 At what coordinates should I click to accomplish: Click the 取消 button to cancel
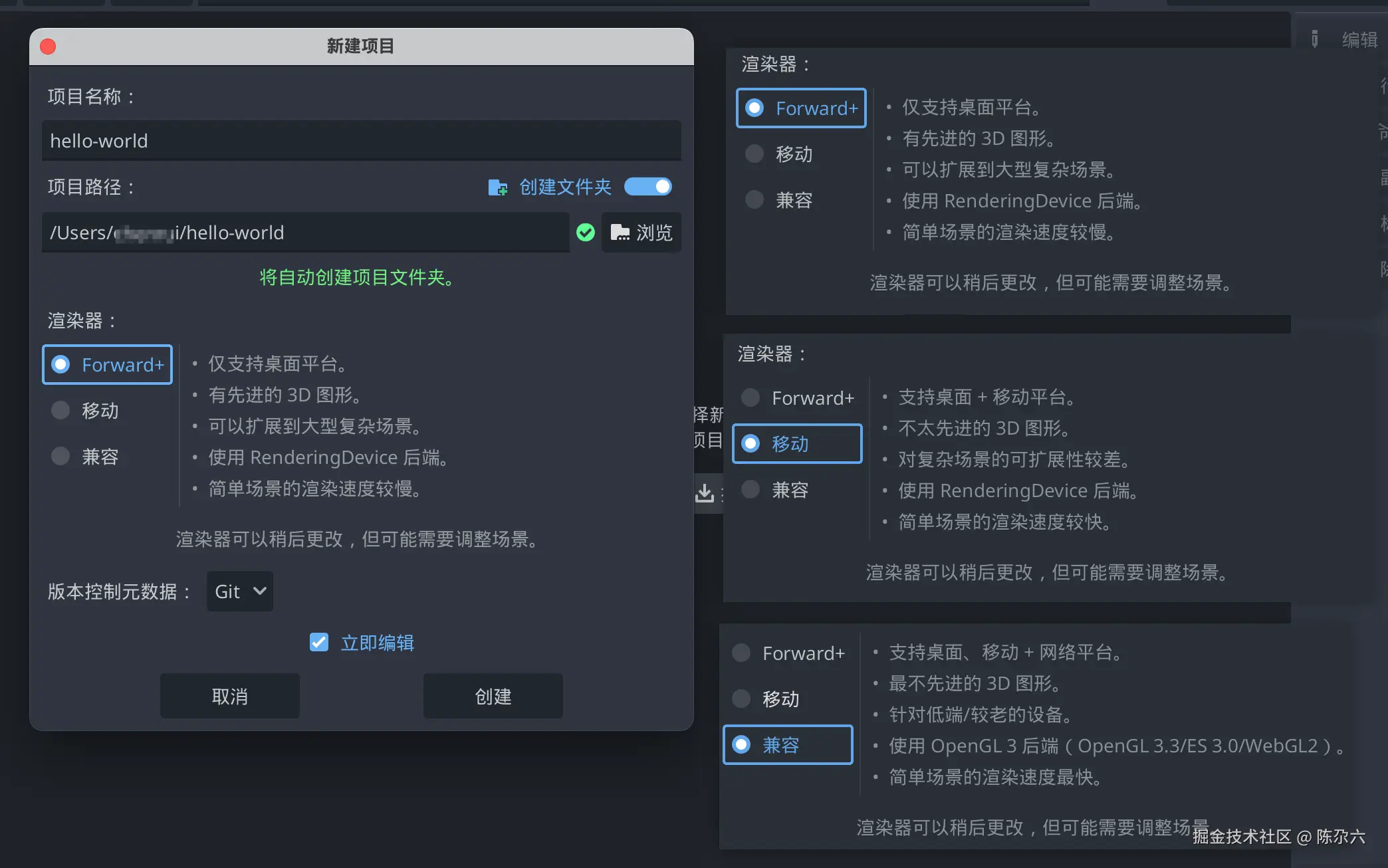pyautogui.click(x=229, y=696)
